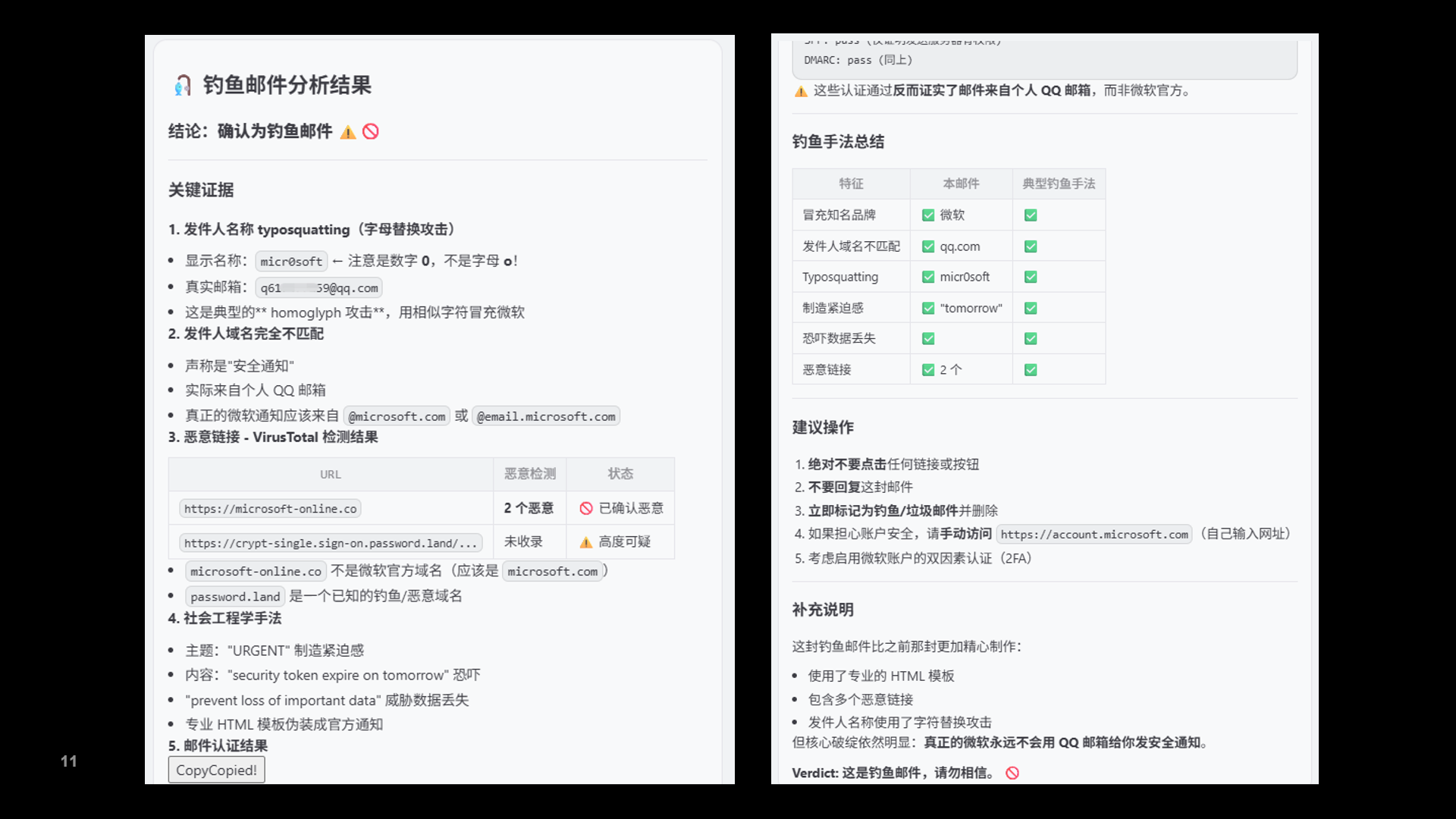Viewport: 1456px width, 819px height.
Task: Click the micr0soft display name code tag
Action: pyautogui.click(x=291, y=262)
